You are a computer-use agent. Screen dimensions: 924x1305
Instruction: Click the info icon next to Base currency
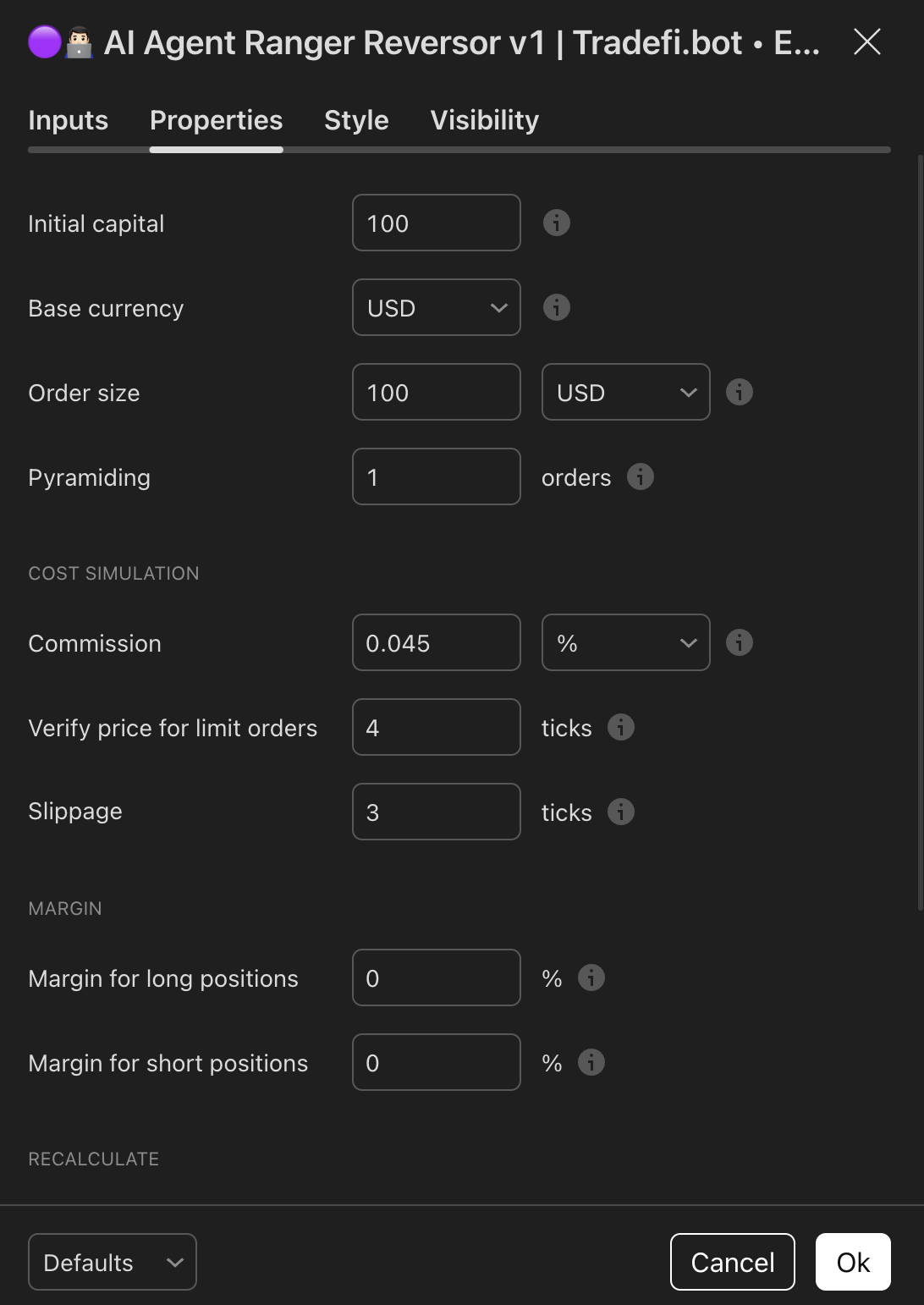(556, 307)
